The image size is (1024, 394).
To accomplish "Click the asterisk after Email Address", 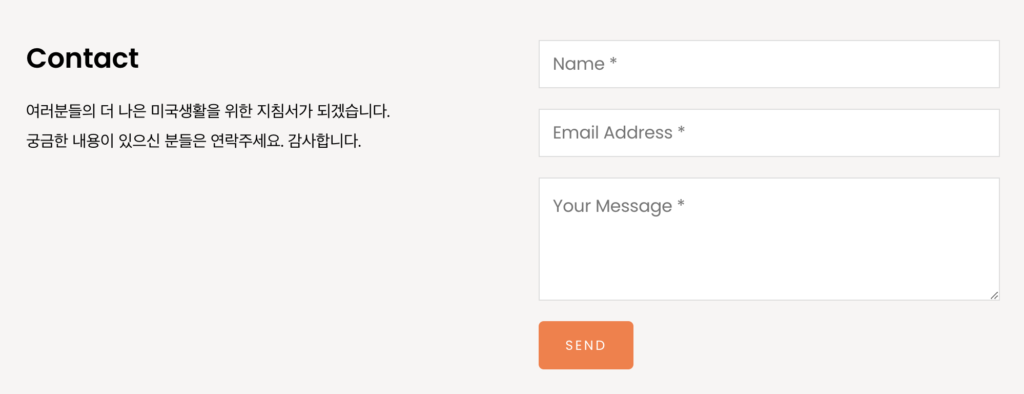I will tap(681, 132).
